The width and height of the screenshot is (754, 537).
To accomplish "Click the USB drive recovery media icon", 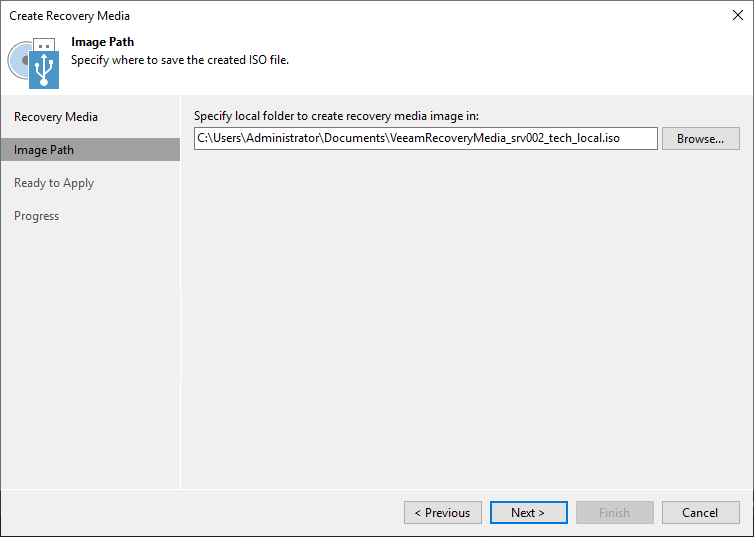I will click(44, 65).
